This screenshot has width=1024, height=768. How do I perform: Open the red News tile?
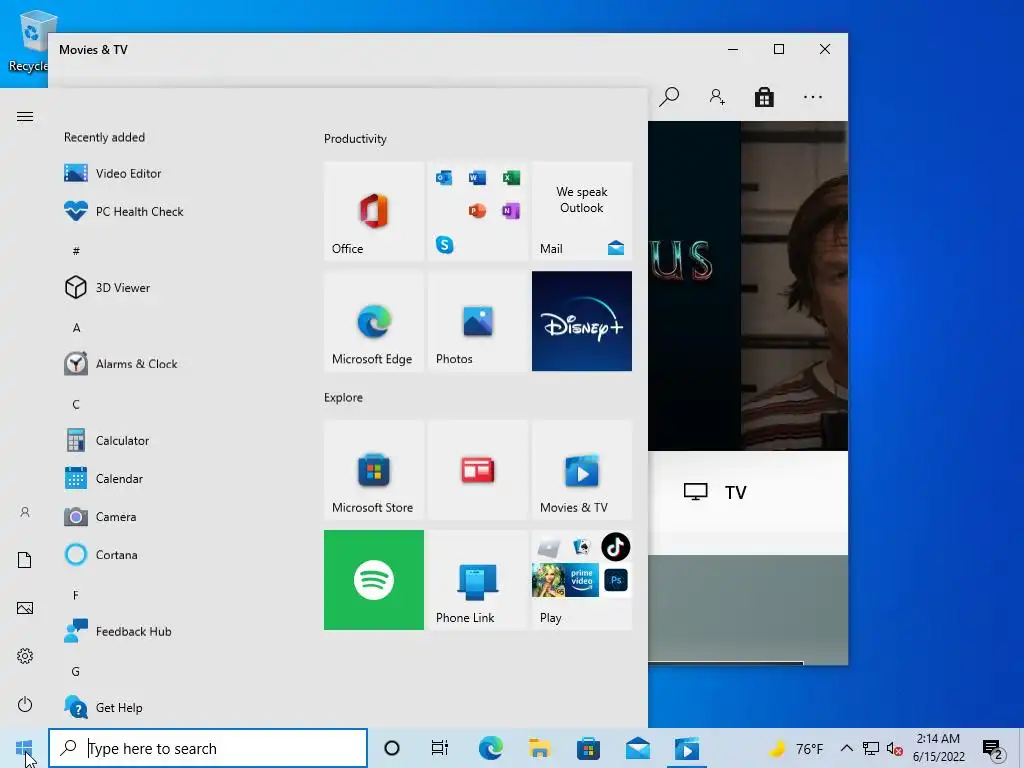pos(478,470)
